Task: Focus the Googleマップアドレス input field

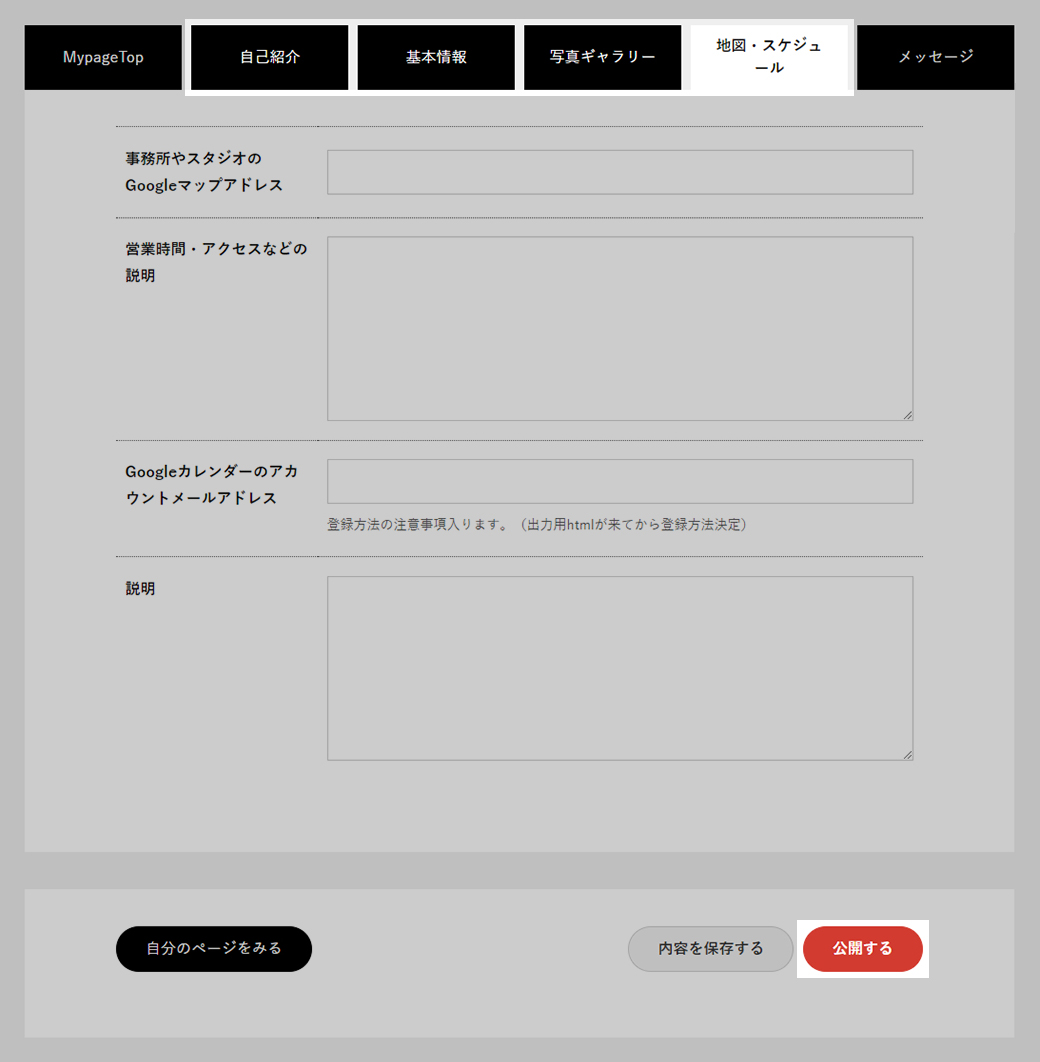Action: tap(620, 172)
